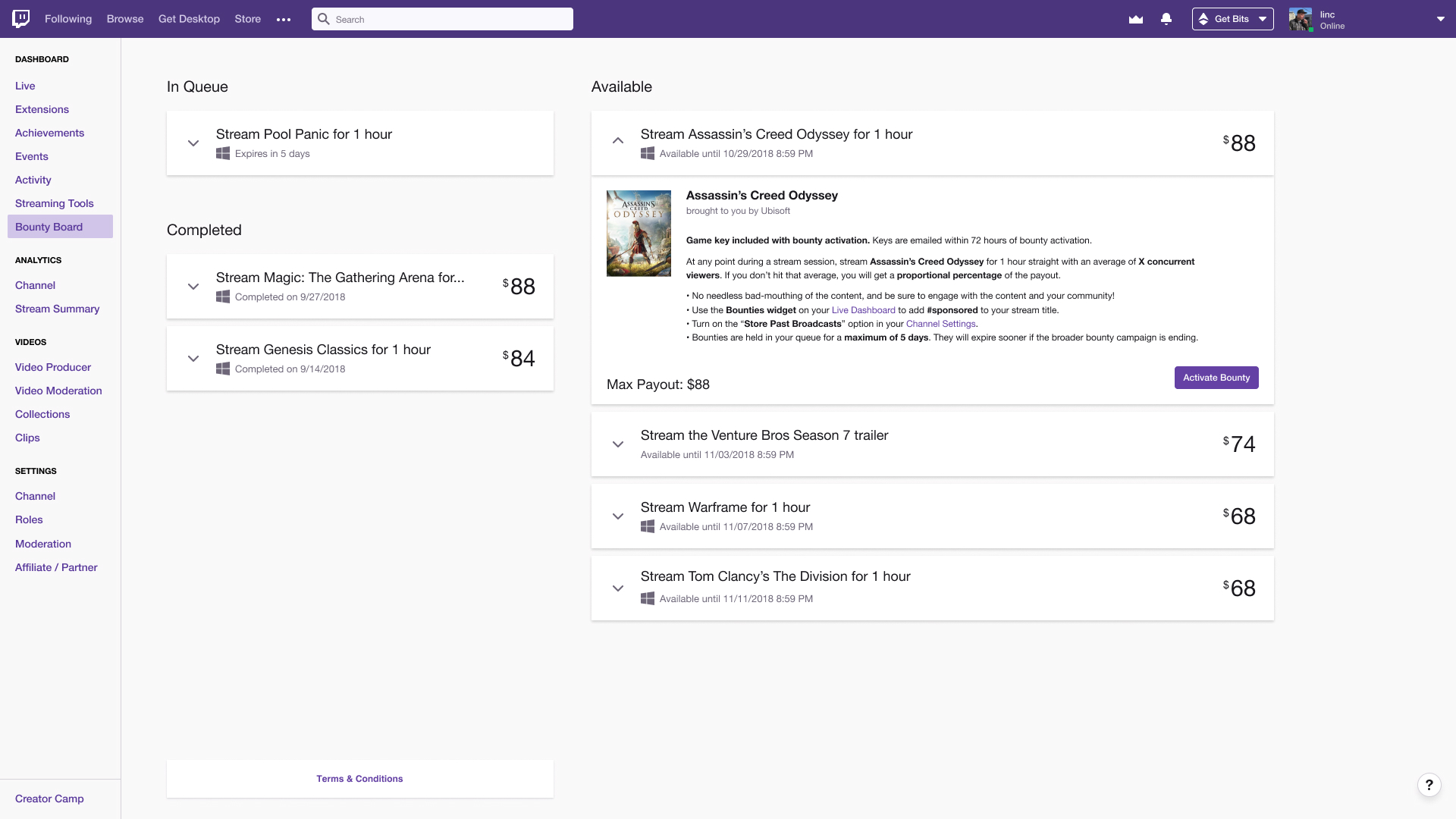Image resolution: width=1456 pixels, height=819 pixels.
Task: Click into the Search input field
Action: tap(442, 19)
